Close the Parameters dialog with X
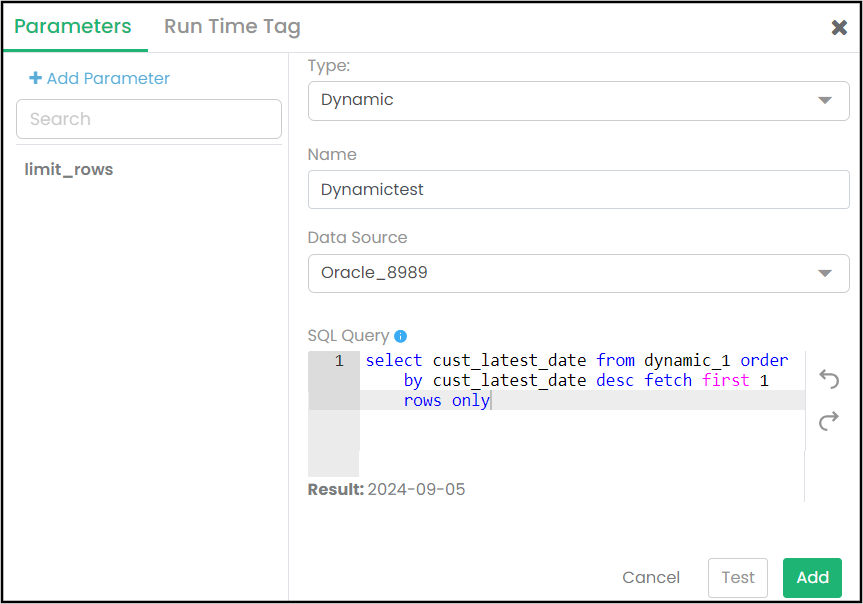This screenshot has height=604, width=863. click(x=839, y=27)
